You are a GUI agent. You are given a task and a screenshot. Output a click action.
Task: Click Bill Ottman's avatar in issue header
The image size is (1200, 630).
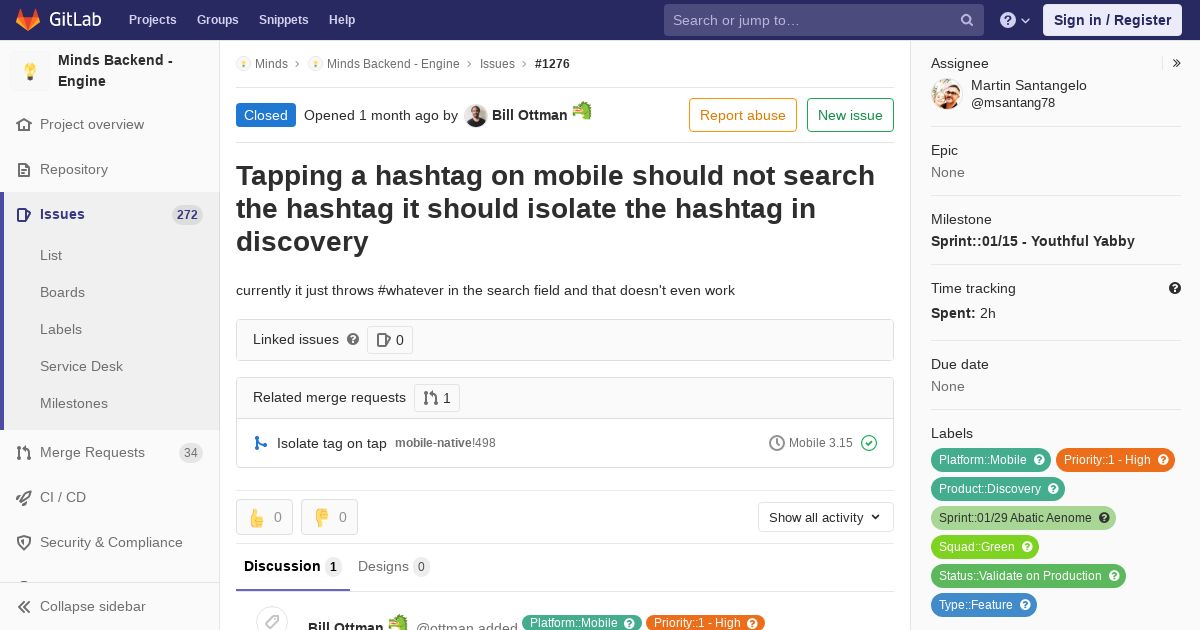point(476,116)
